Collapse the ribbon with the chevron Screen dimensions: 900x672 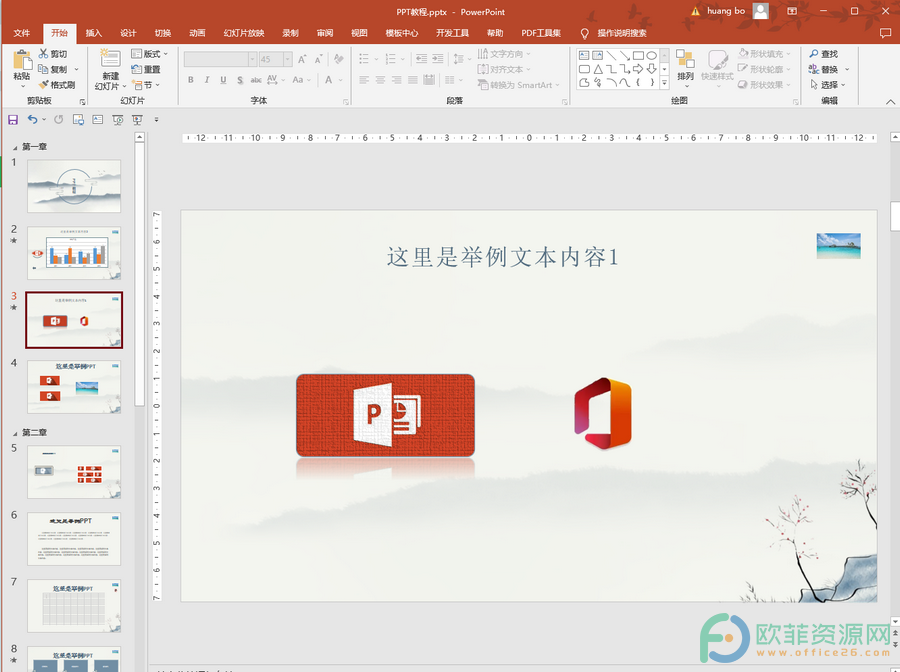tap(890, 101)
